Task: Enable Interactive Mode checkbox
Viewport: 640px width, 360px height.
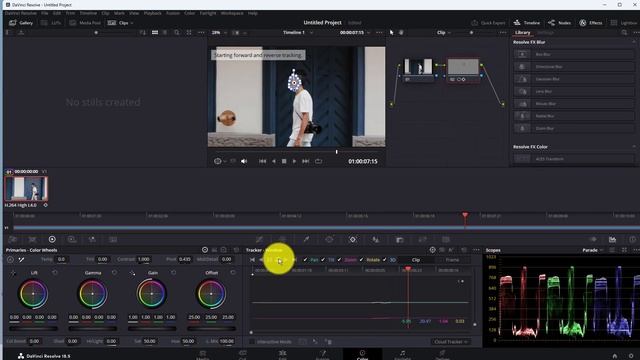Action: click(x=252, y=342)
